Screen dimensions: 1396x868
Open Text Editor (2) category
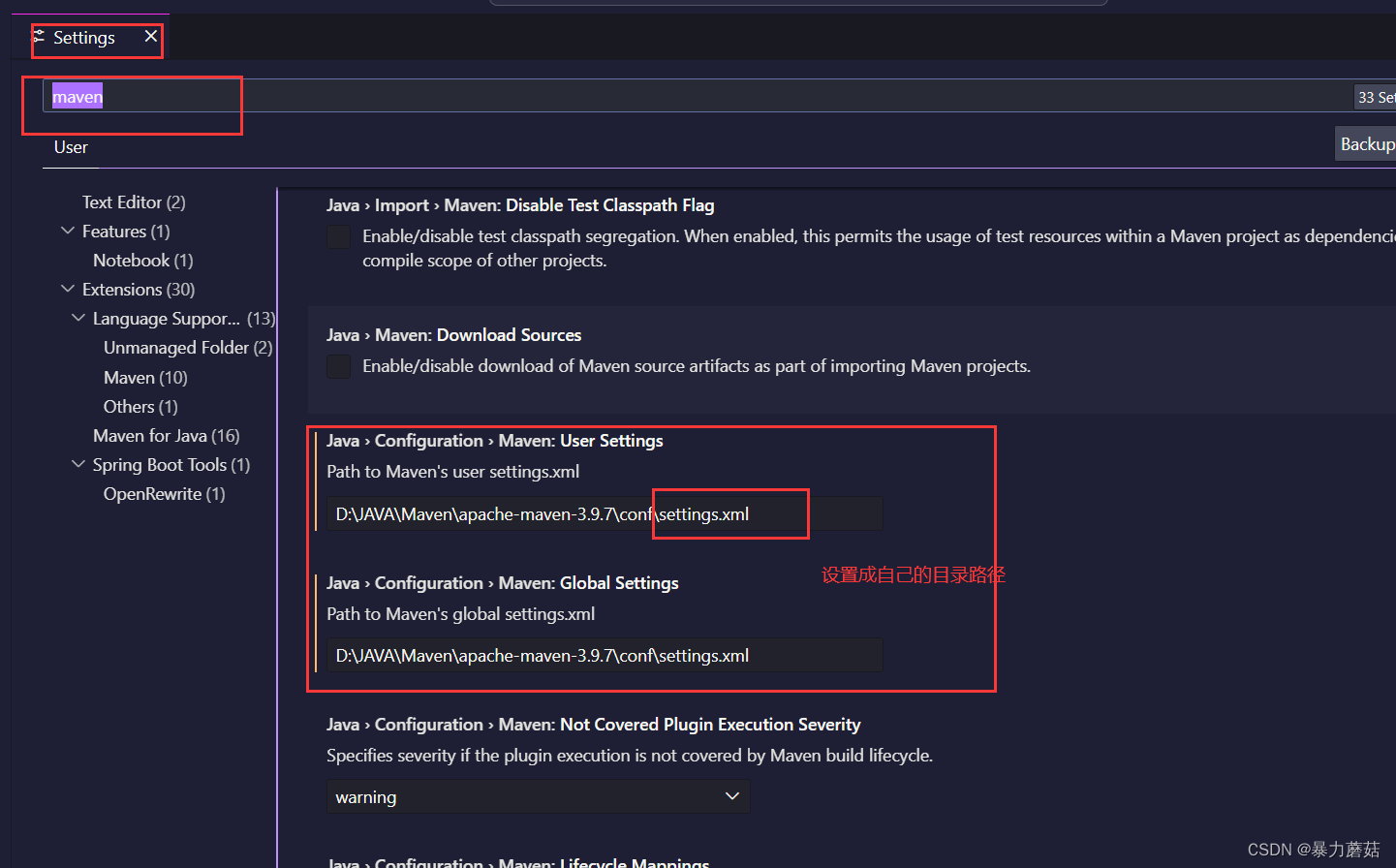(134, 202)
